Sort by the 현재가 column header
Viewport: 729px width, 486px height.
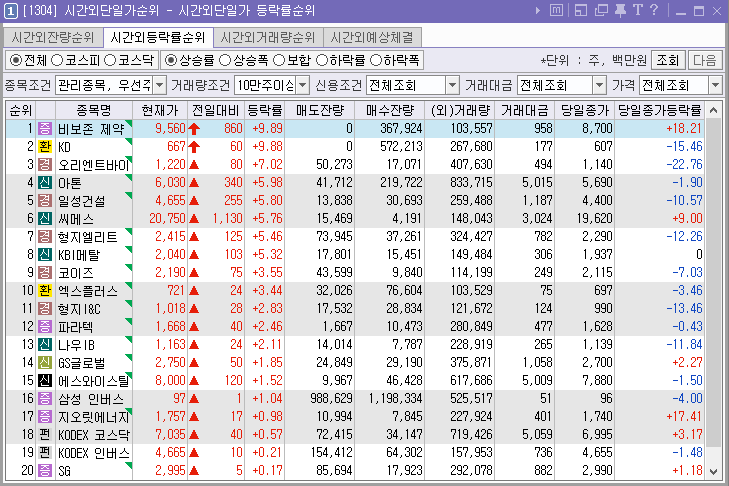click(160, 110)
